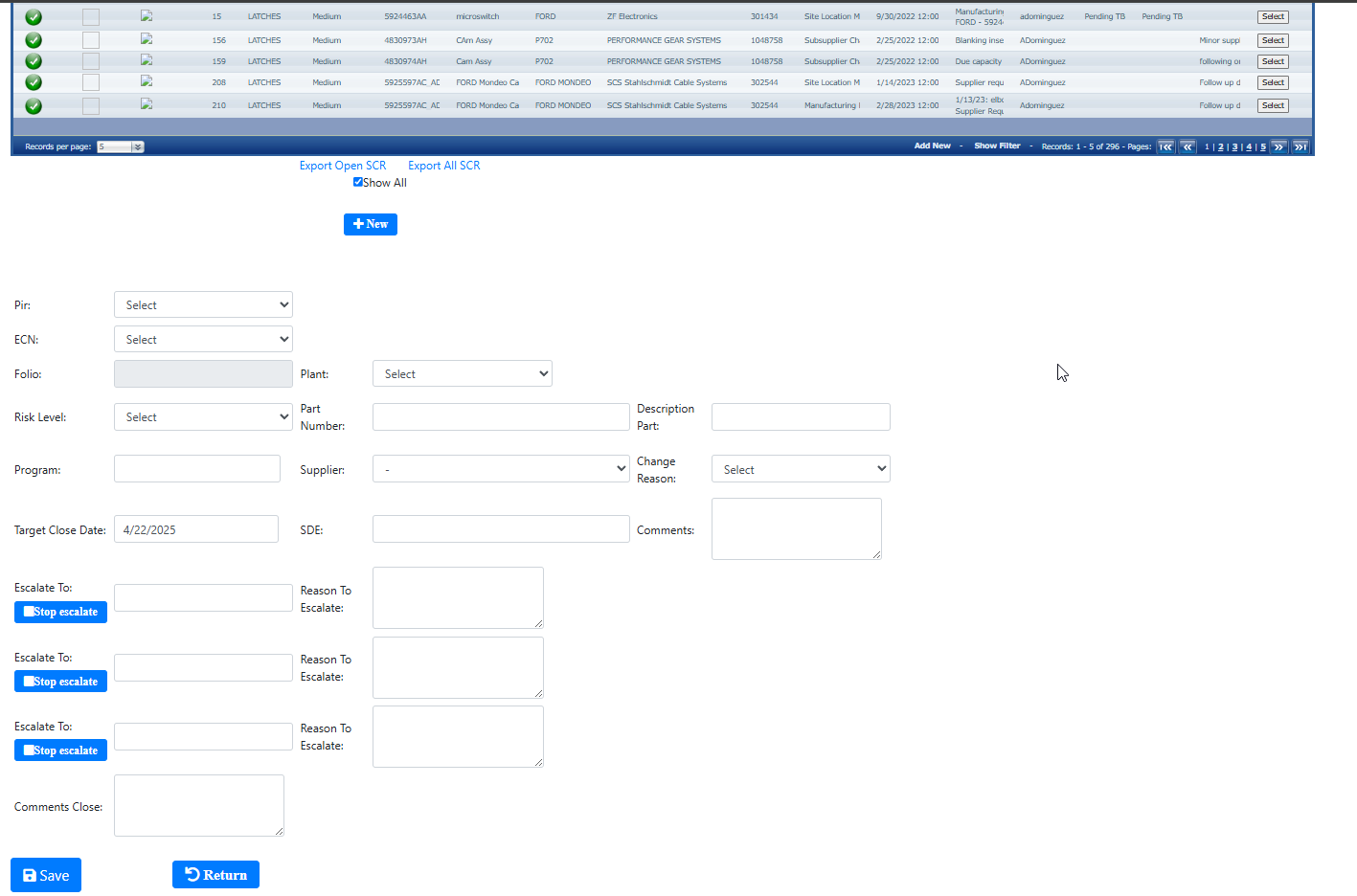Tick the checkbox in row 159

[91, 61]
